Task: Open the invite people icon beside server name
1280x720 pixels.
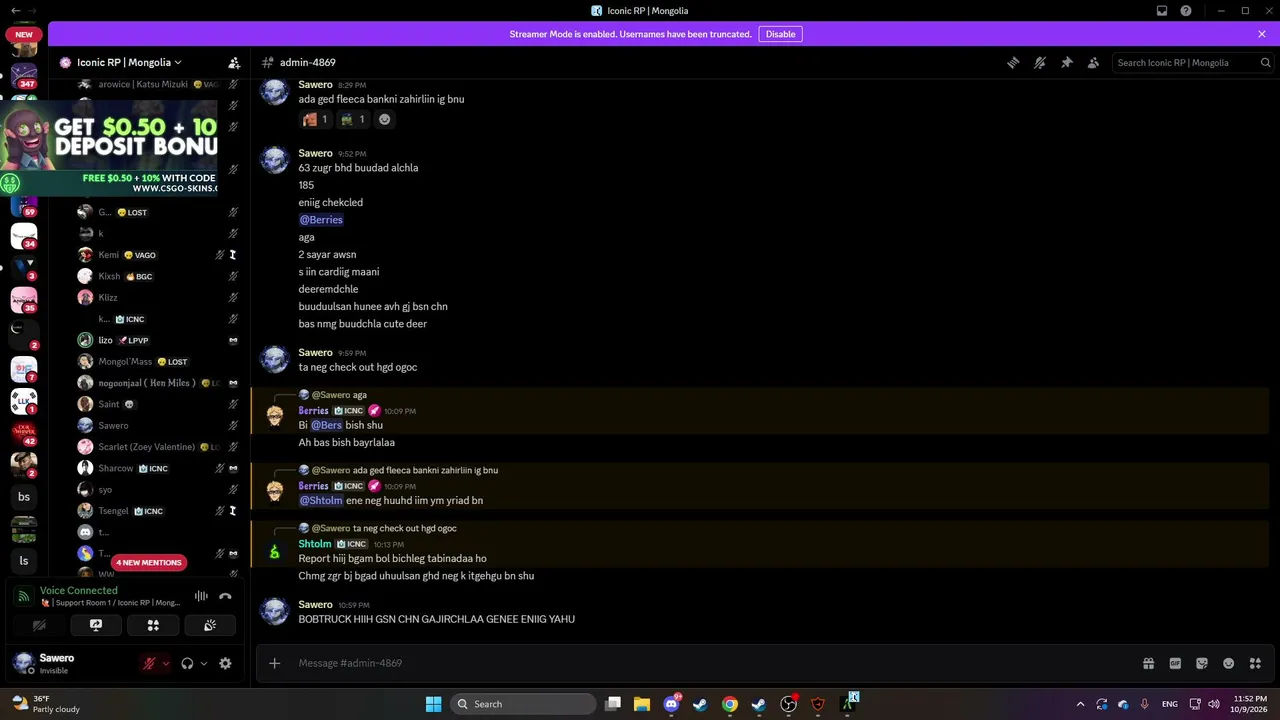Action: (234, 62)
